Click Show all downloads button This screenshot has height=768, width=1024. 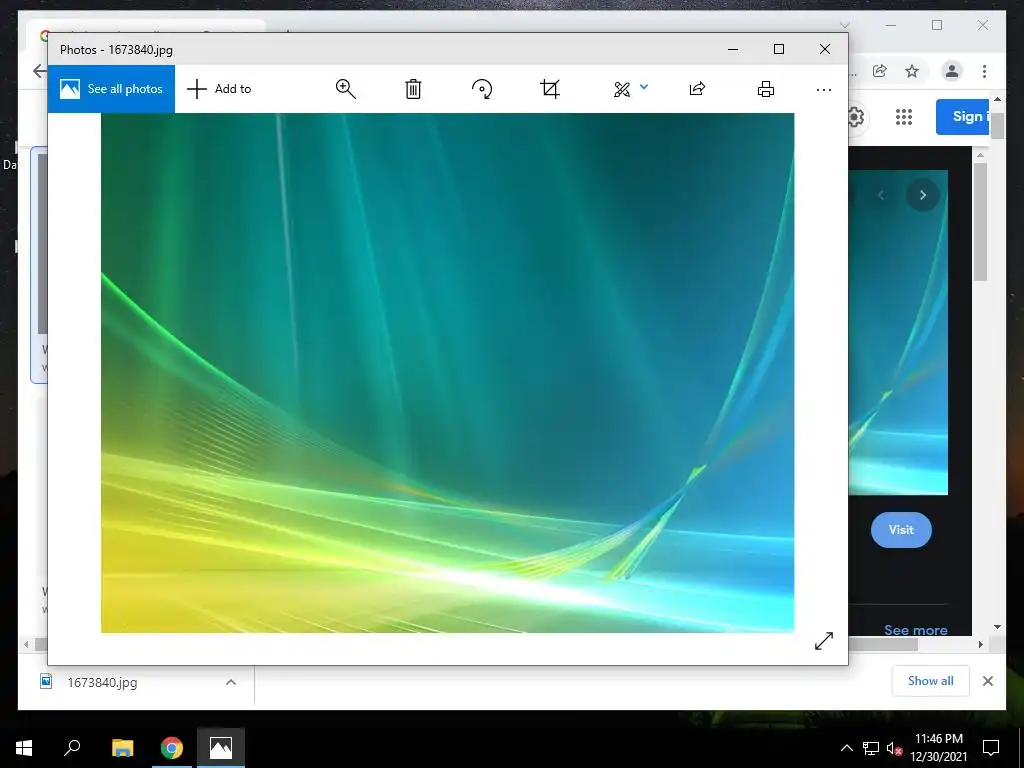tap(931, 680)
